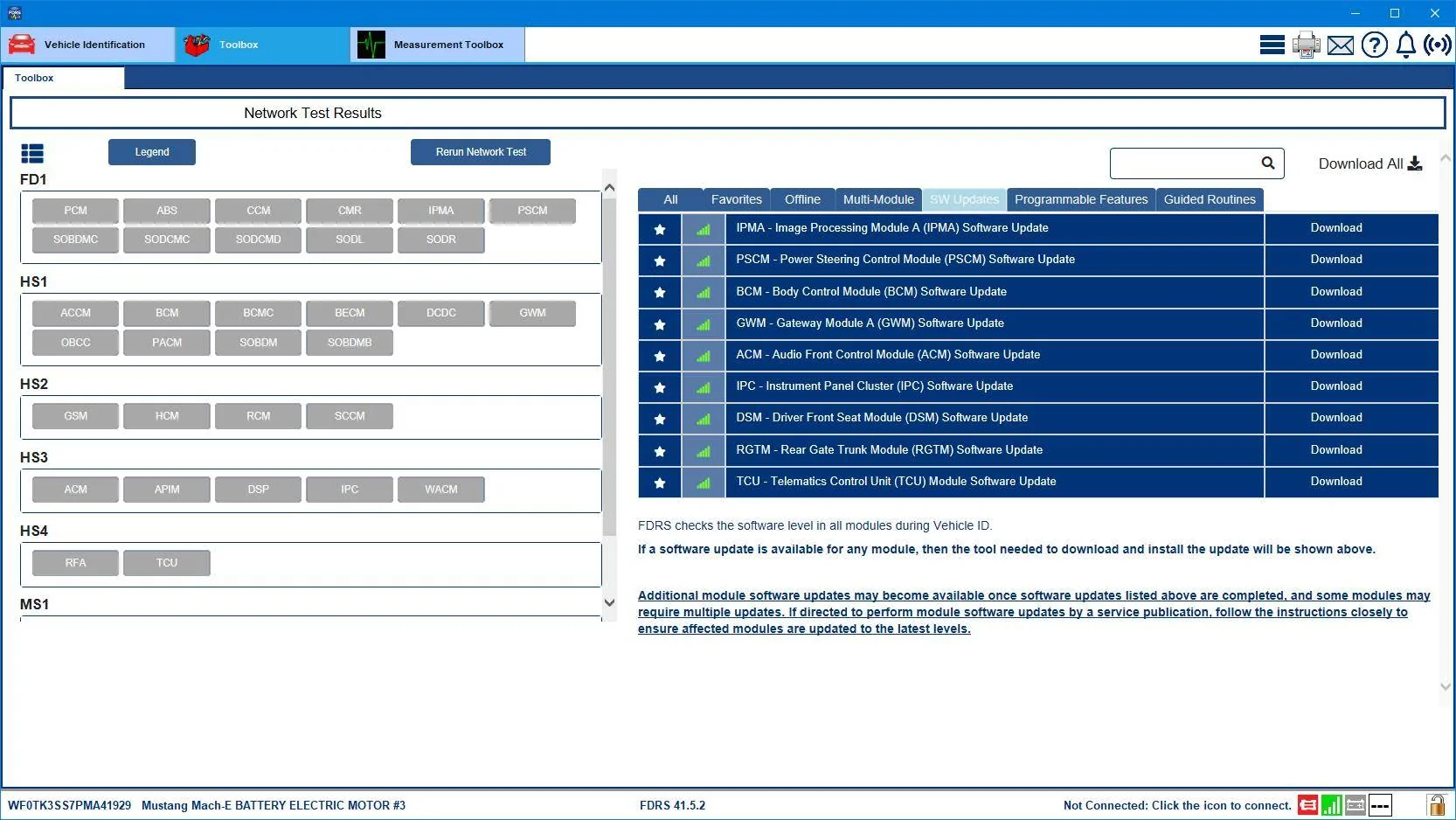
Task: Click the red toolbox icon
Action: click(x=197, y=45)
